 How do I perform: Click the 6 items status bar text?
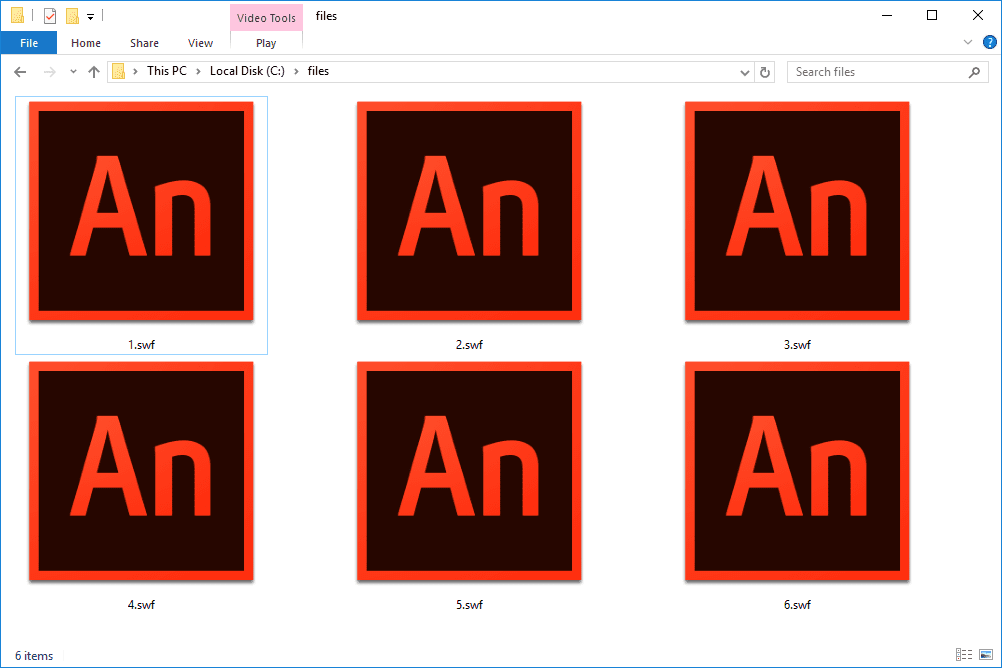pyautogui.click(x=34, y=656)
